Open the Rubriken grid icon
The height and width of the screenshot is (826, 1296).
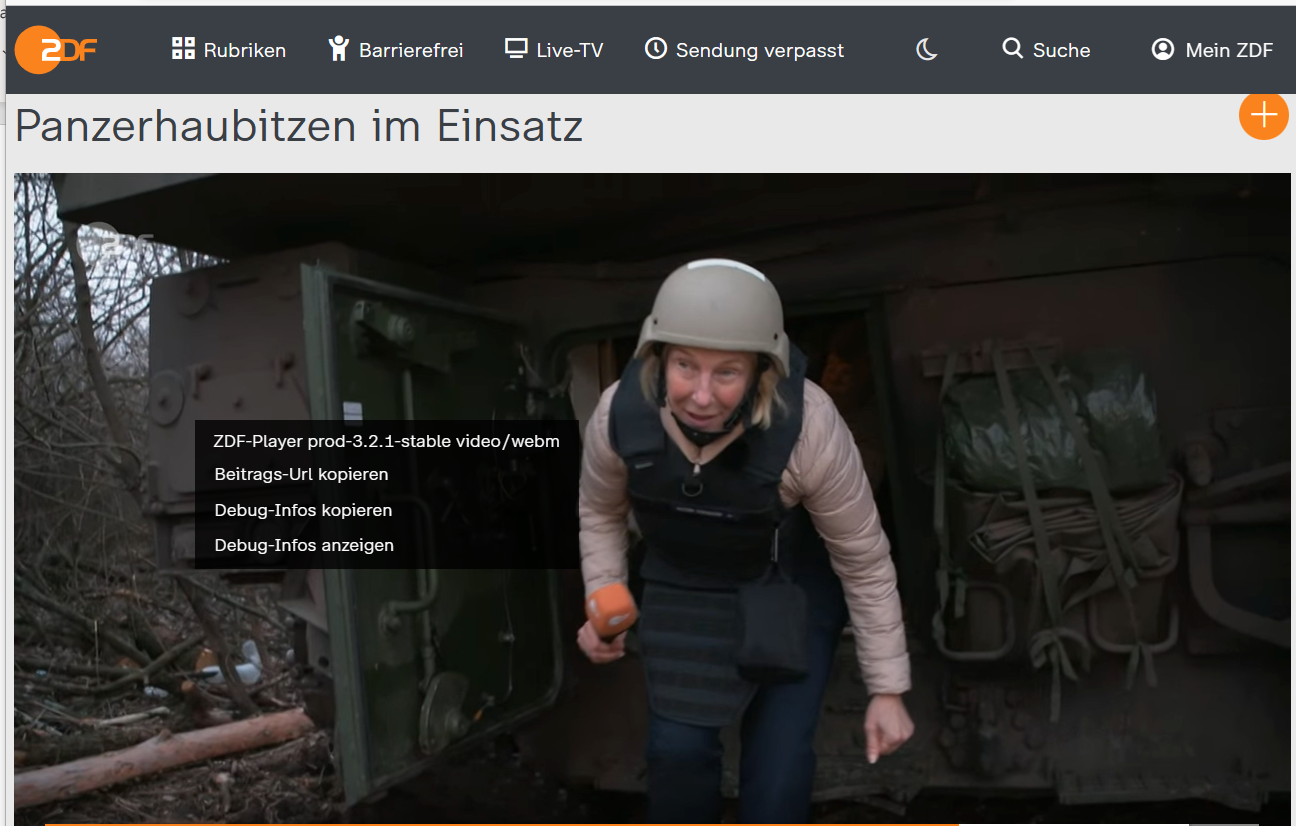pyautogui.click(x=183, y=49)
